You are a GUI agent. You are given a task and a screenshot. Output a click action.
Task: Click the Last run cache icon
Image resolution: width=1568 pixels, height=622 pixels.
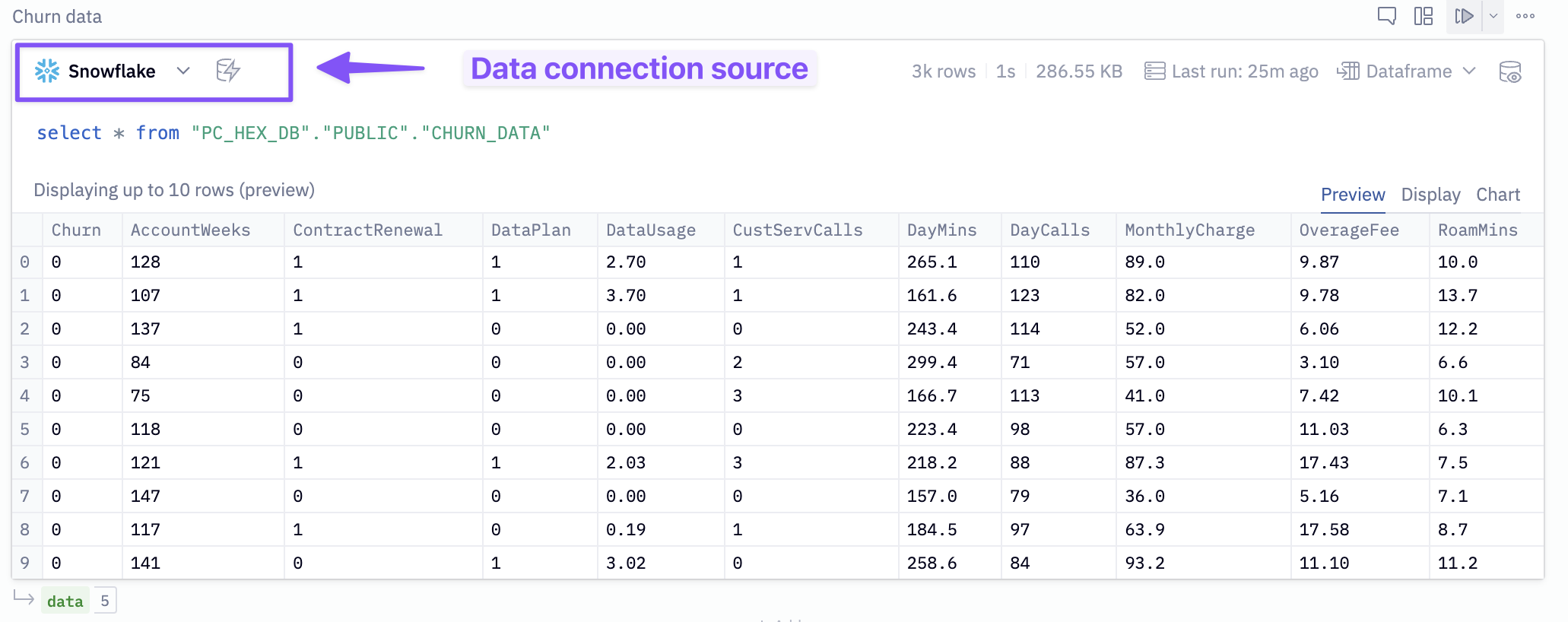1154,71
